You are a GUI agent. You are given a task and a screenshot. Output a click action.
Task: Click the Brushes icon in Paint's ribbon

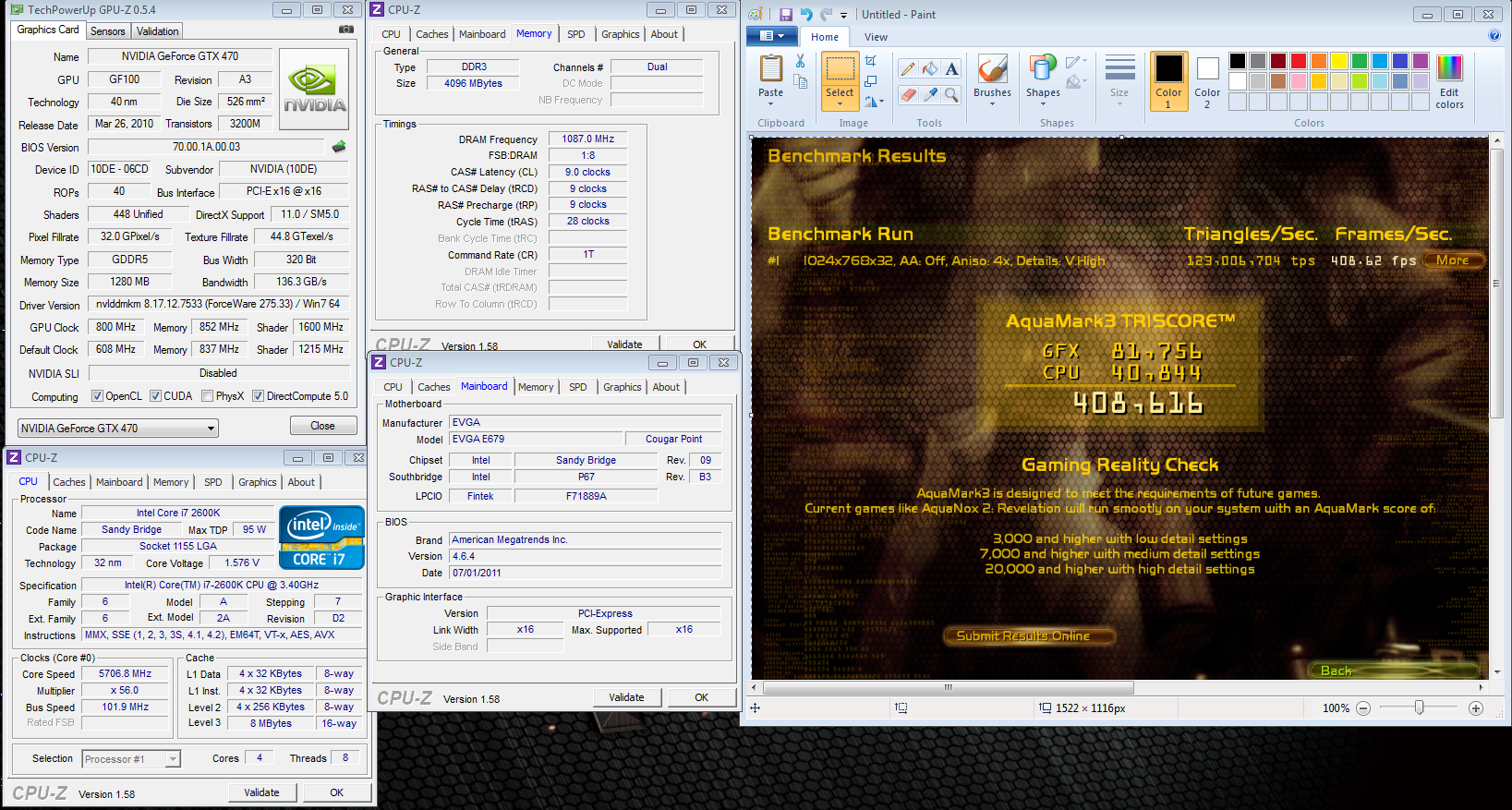992,68
